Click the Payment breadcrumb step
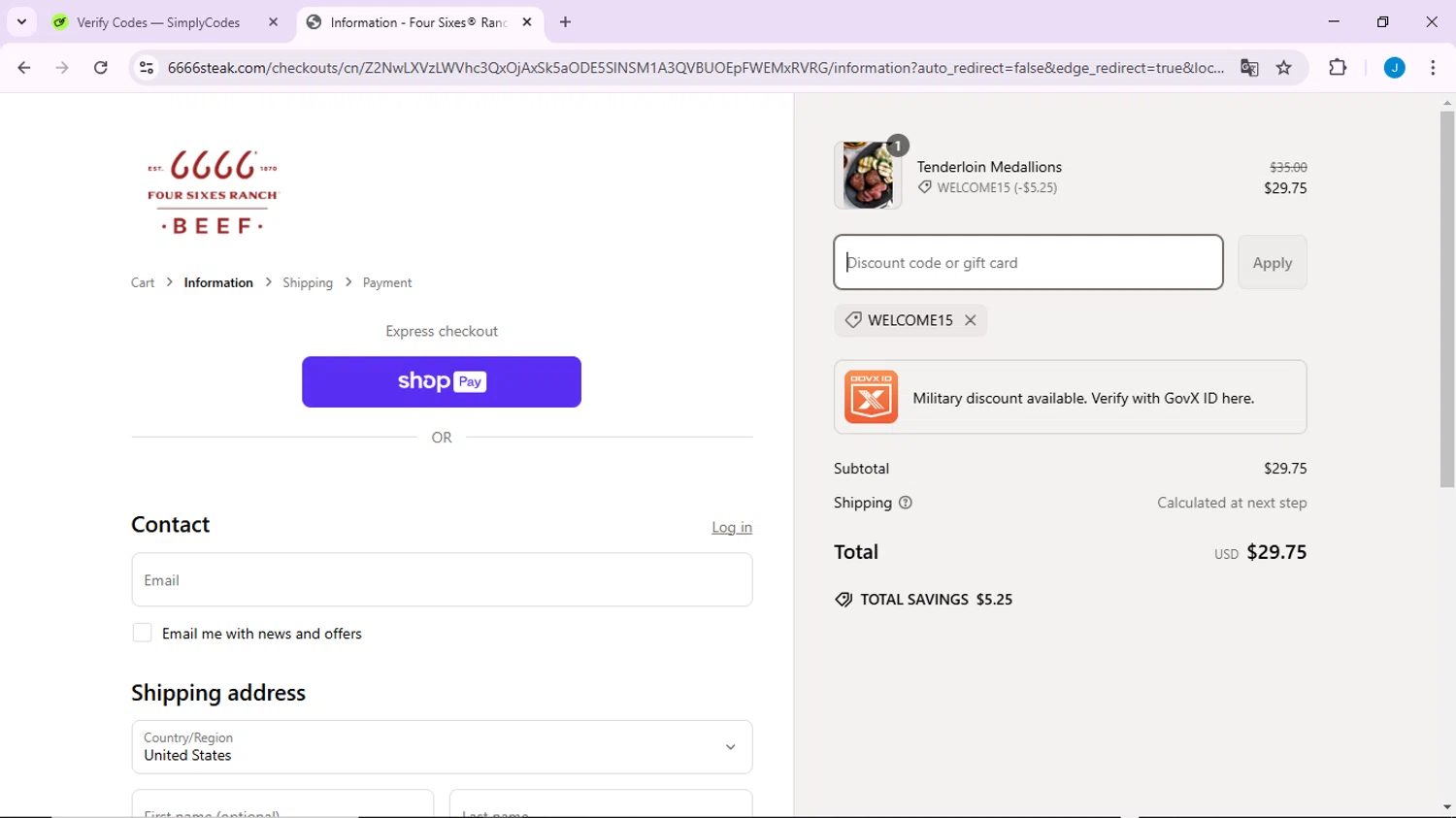 387,282
